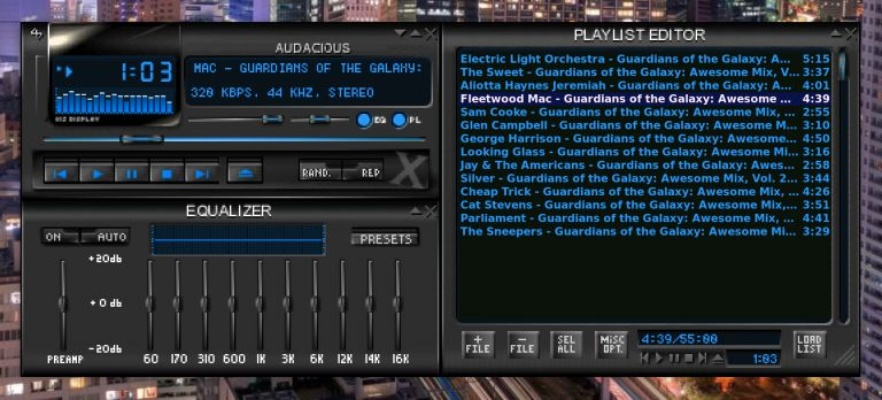This screenshot has height=400, width=882.
Task: Click the 60 Hz equalizer band slider
Action: 150,300
